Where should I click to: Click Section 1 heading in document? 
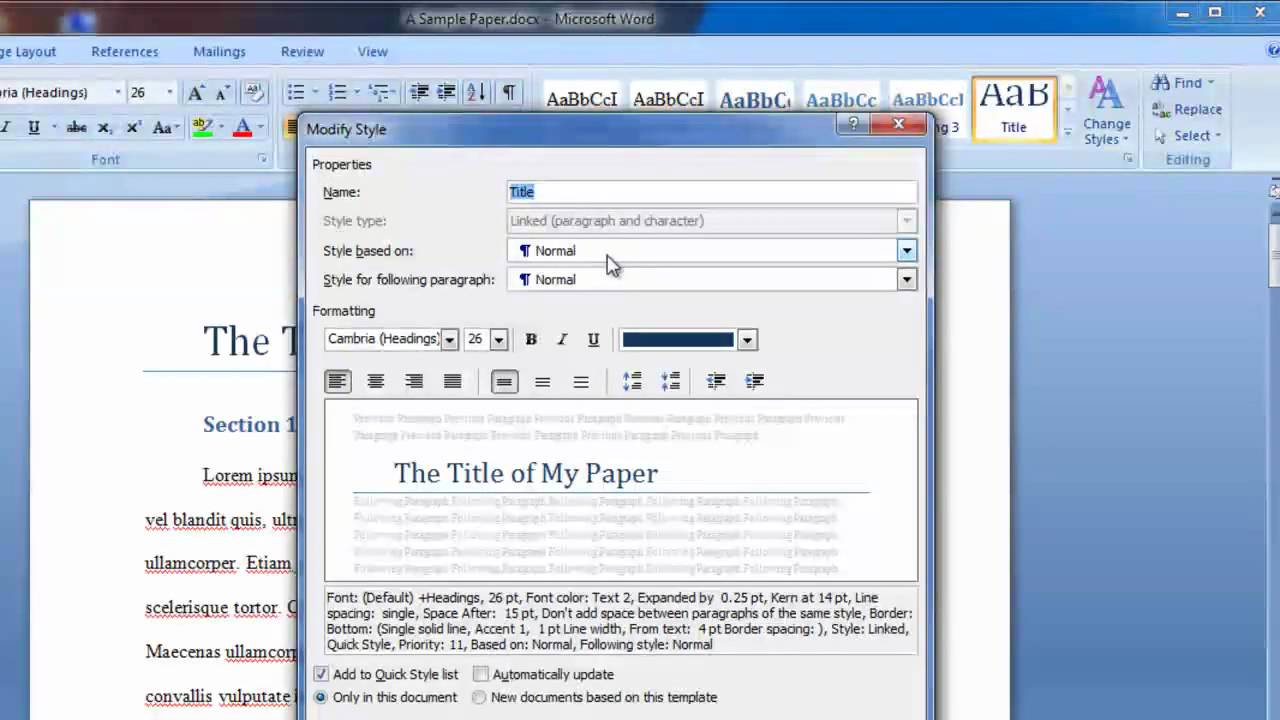pyautogui.click(x=250, y=424)
